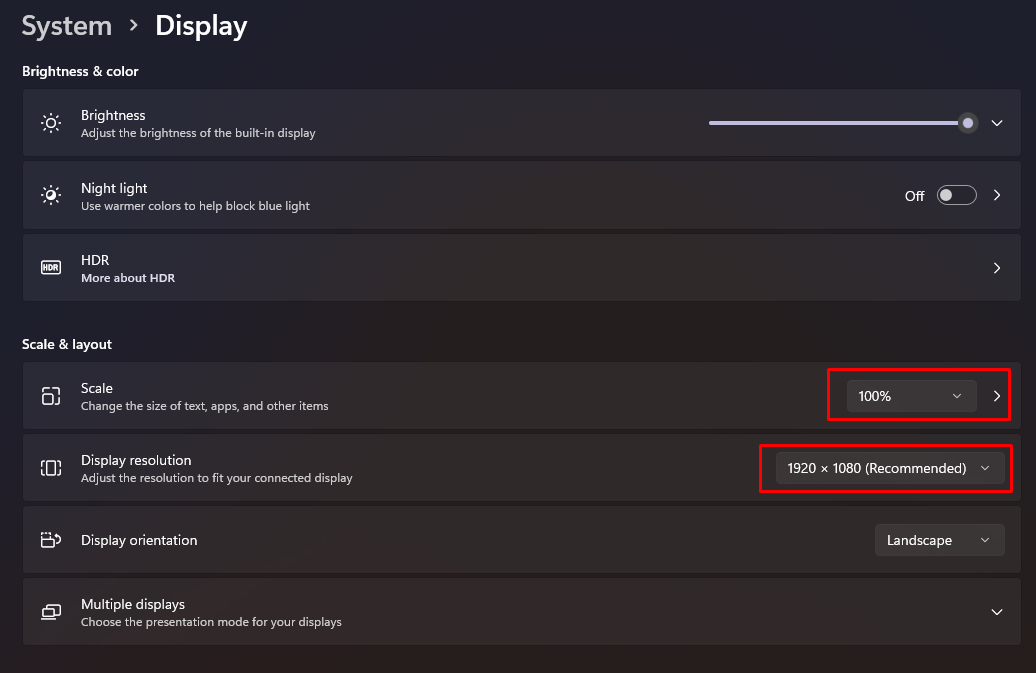Go back to System via breadcrumb
The width and height of the screenshot is (1036, 673).
(66, 25)
